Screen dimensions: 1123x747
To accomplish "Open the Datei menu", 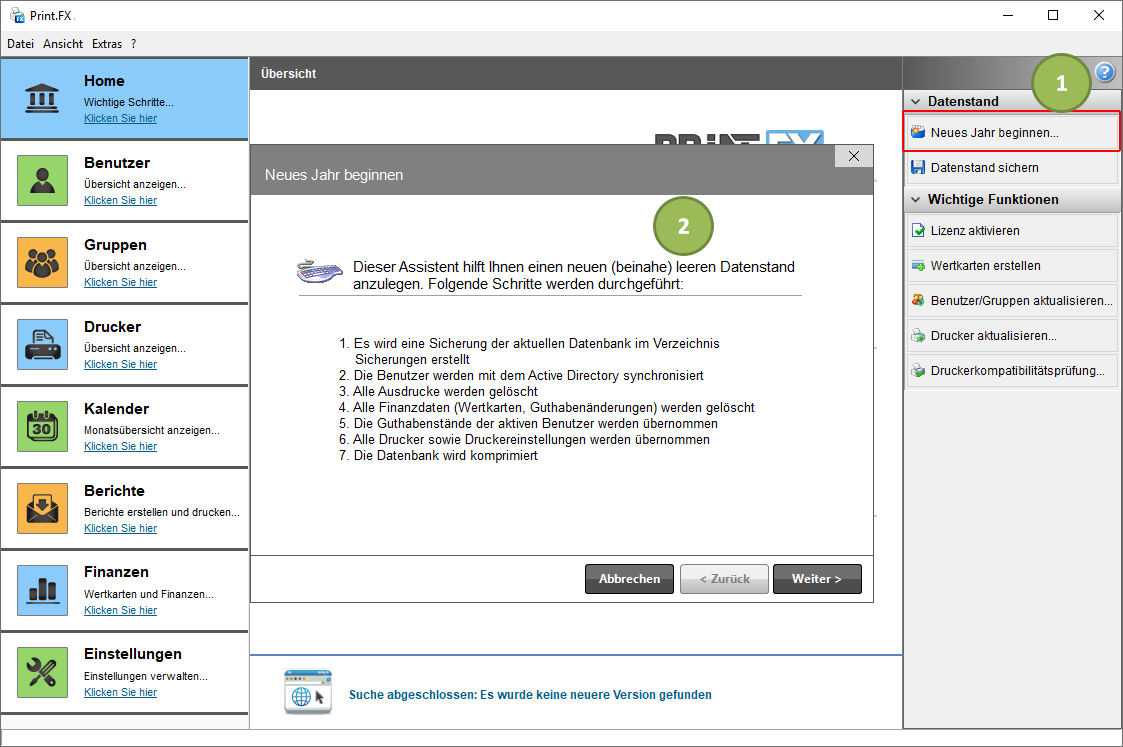I will click(20, 44).
